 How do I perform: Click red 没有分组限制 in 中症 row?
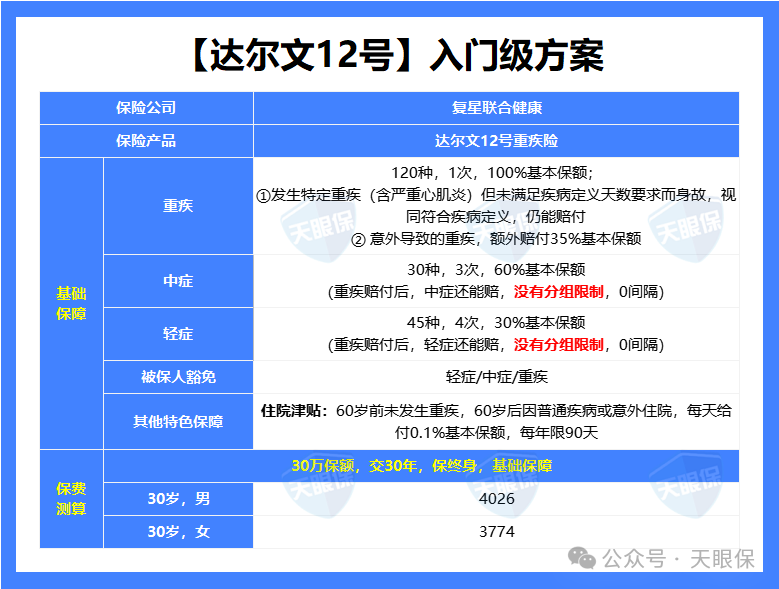pyautogui.click(x=559, y=292)
